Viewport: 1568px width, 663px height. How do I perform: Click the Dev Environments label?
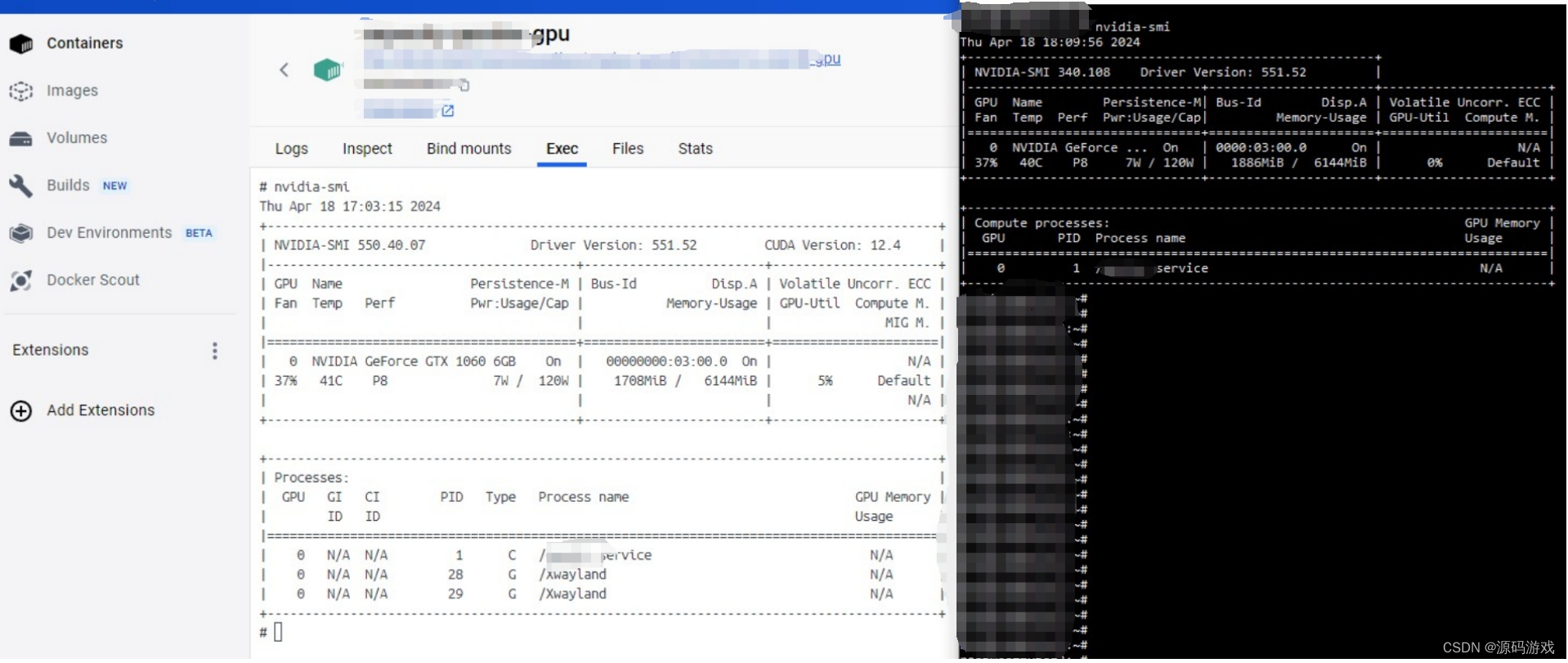click(x=109, y=233)
